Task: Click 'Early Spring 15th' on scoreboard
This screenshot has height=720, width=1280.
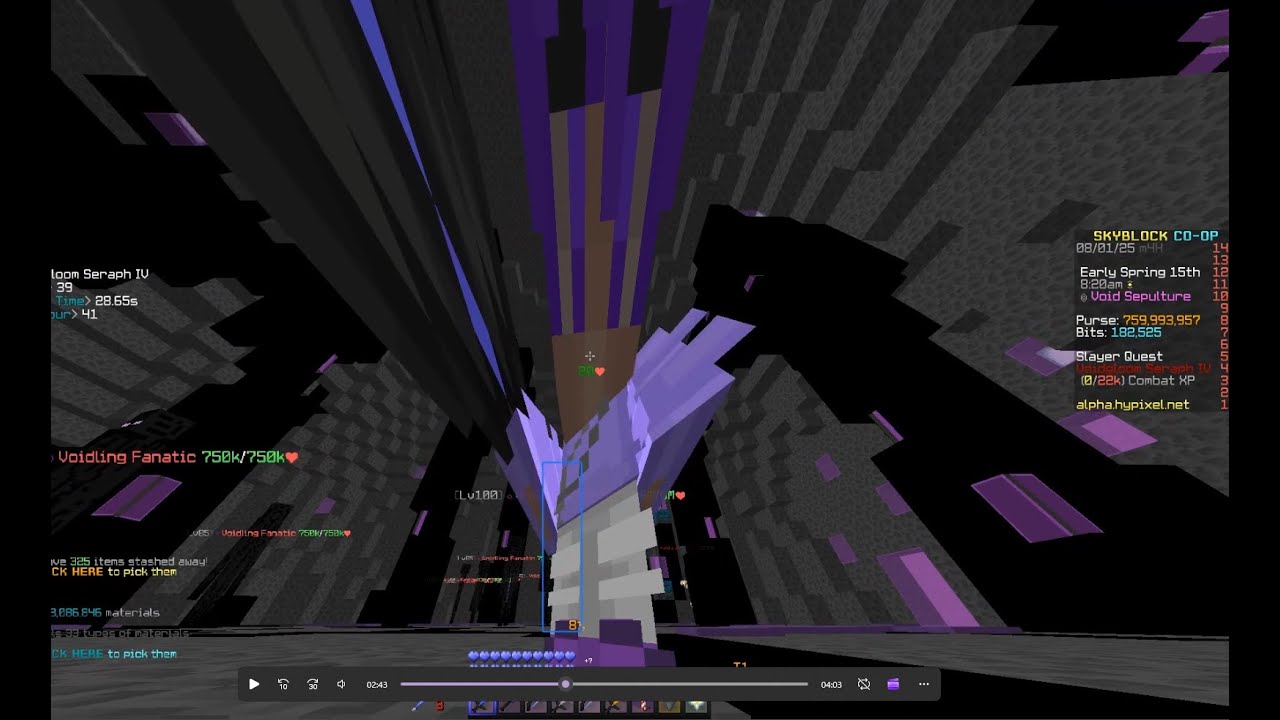Action: [1140, 272]
